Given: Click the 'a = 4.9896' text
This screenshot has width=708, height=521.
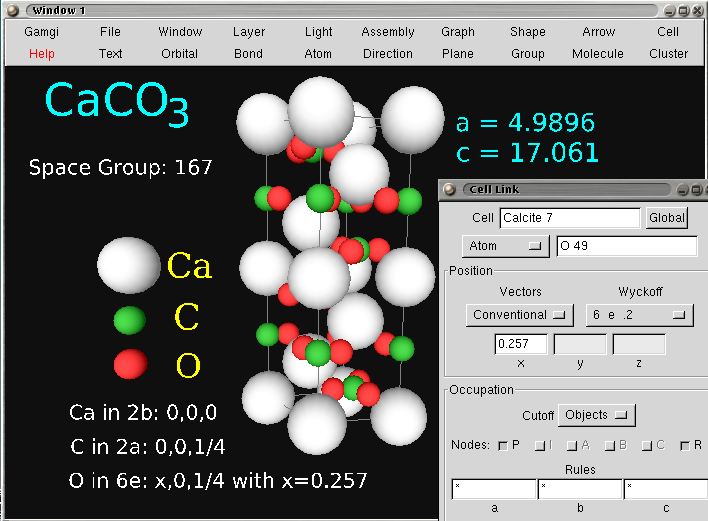Looking at the screenshot, I should (x=525, y=122).
